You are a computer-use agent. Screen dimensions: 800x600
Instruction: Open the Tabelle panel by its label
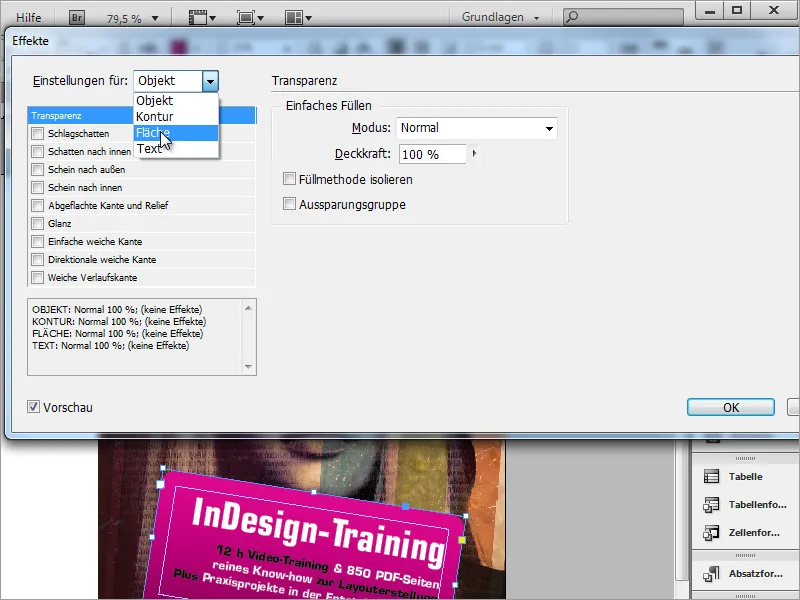[745, 477]
